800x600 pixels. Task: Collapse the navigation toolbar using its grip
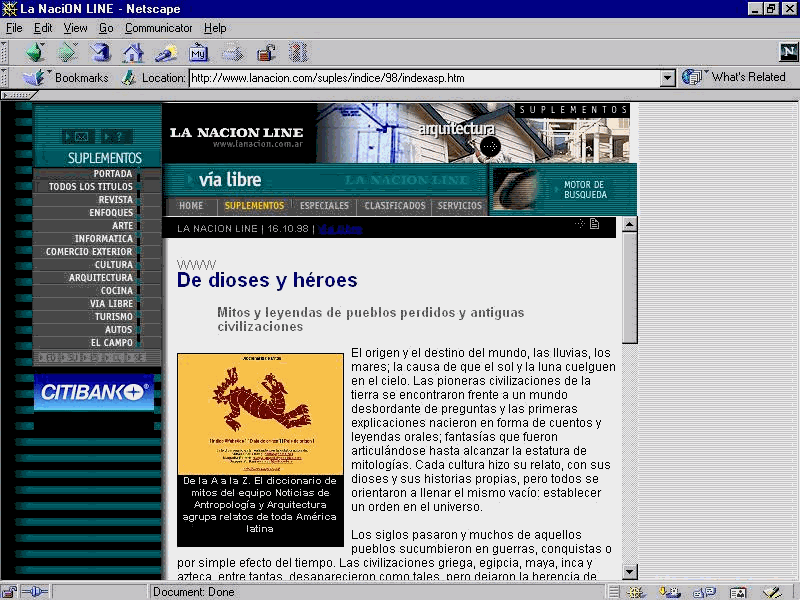pyautogui.click(x=4, y=52)
